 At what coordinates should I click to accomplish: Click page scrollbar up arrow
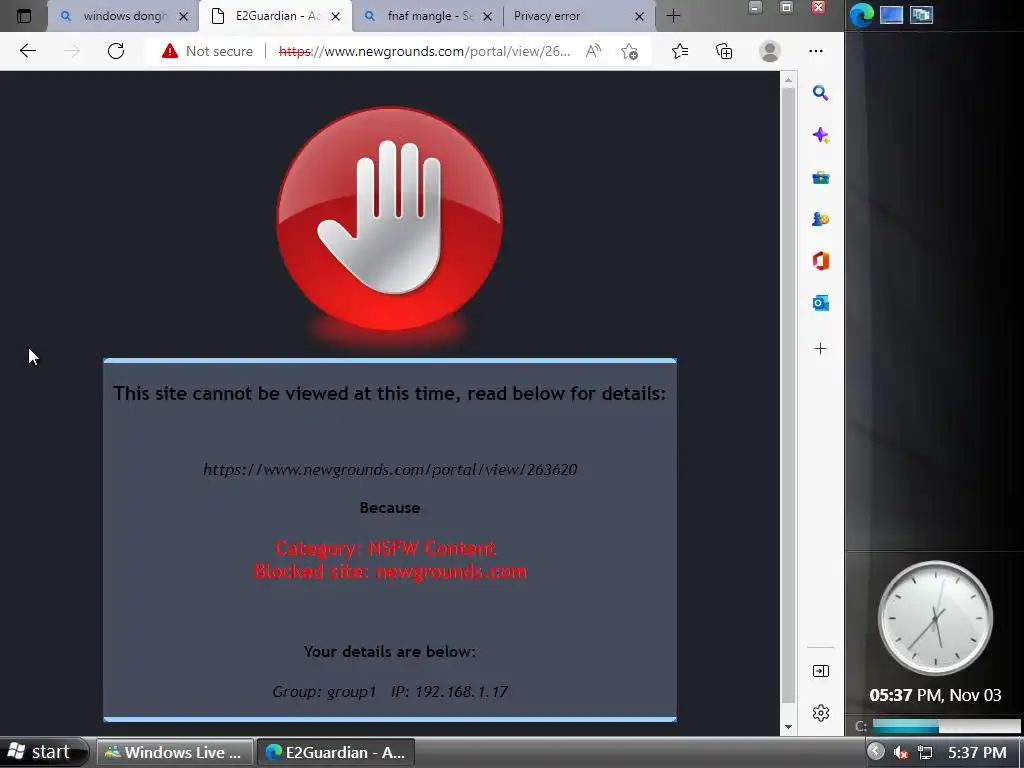788,80
